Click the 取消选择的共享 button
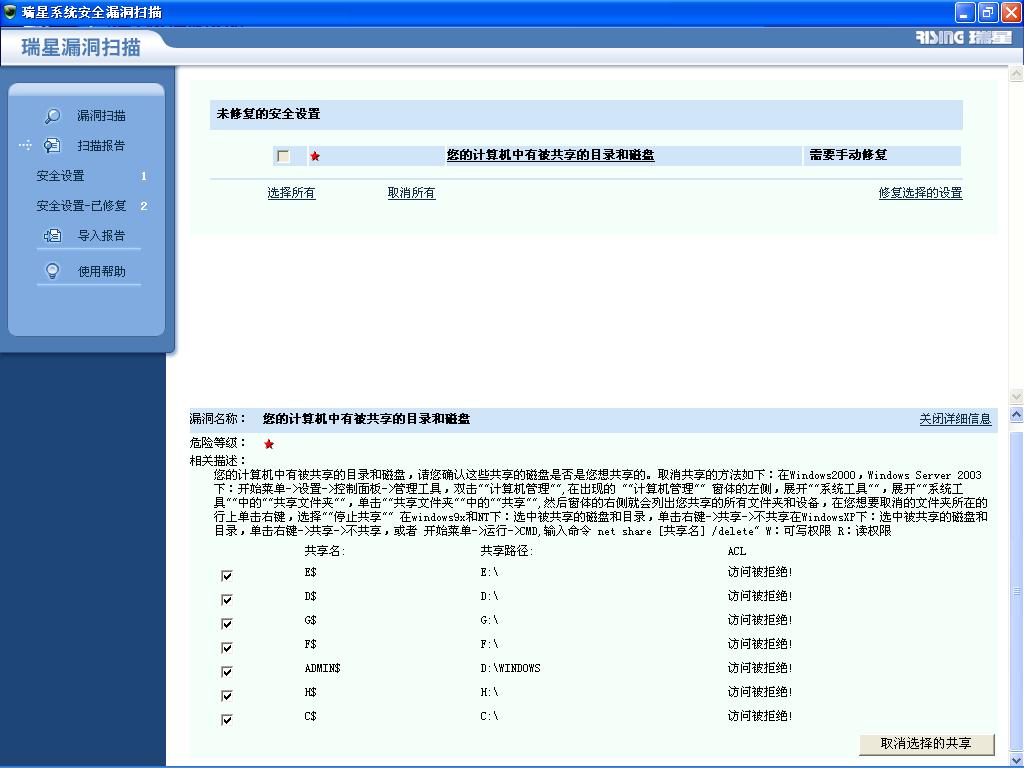The width and height of the screenshot is (1024, 768). [x=926, y=744]
